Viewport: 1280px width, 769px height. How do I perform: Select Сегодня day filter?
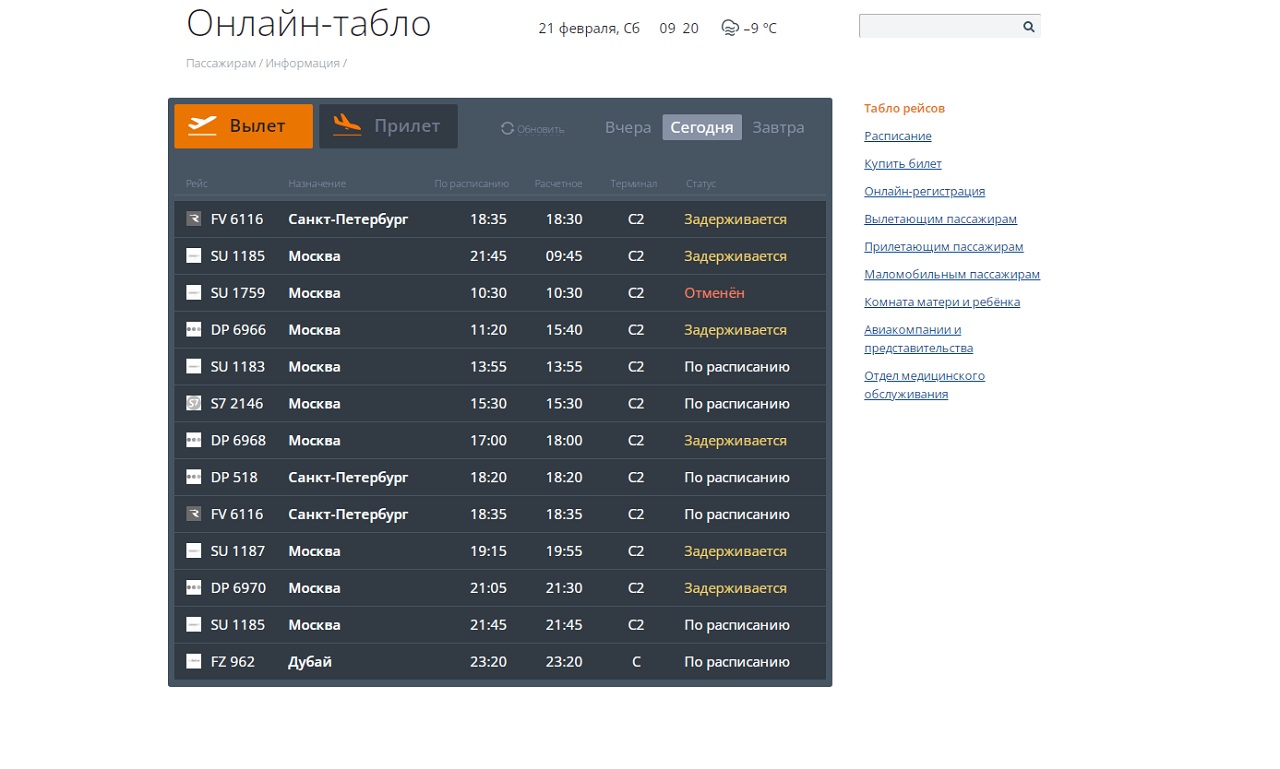pyautogui.click(x=701, y=128)
